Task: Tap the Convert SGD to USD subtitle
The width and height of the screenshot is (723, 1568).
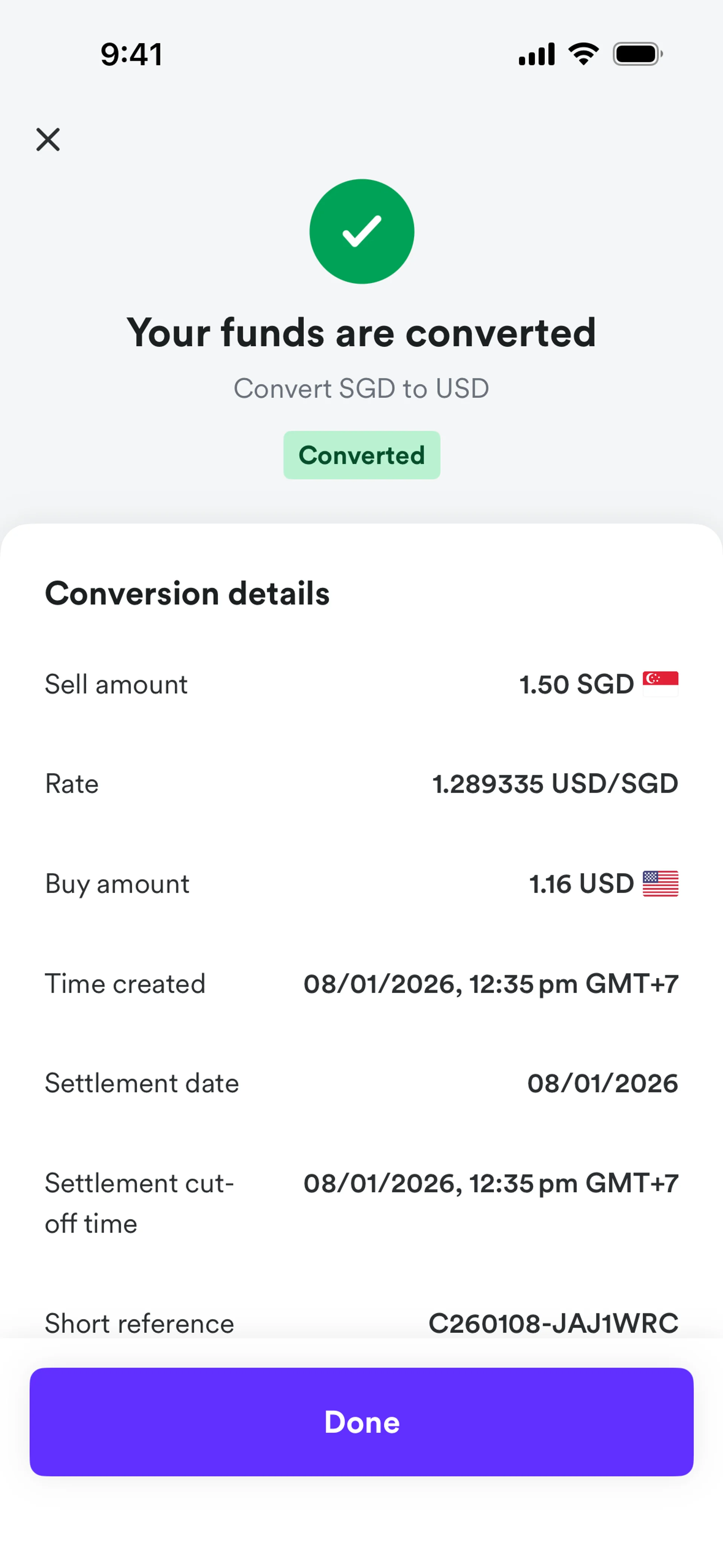Action: point(361,388)
